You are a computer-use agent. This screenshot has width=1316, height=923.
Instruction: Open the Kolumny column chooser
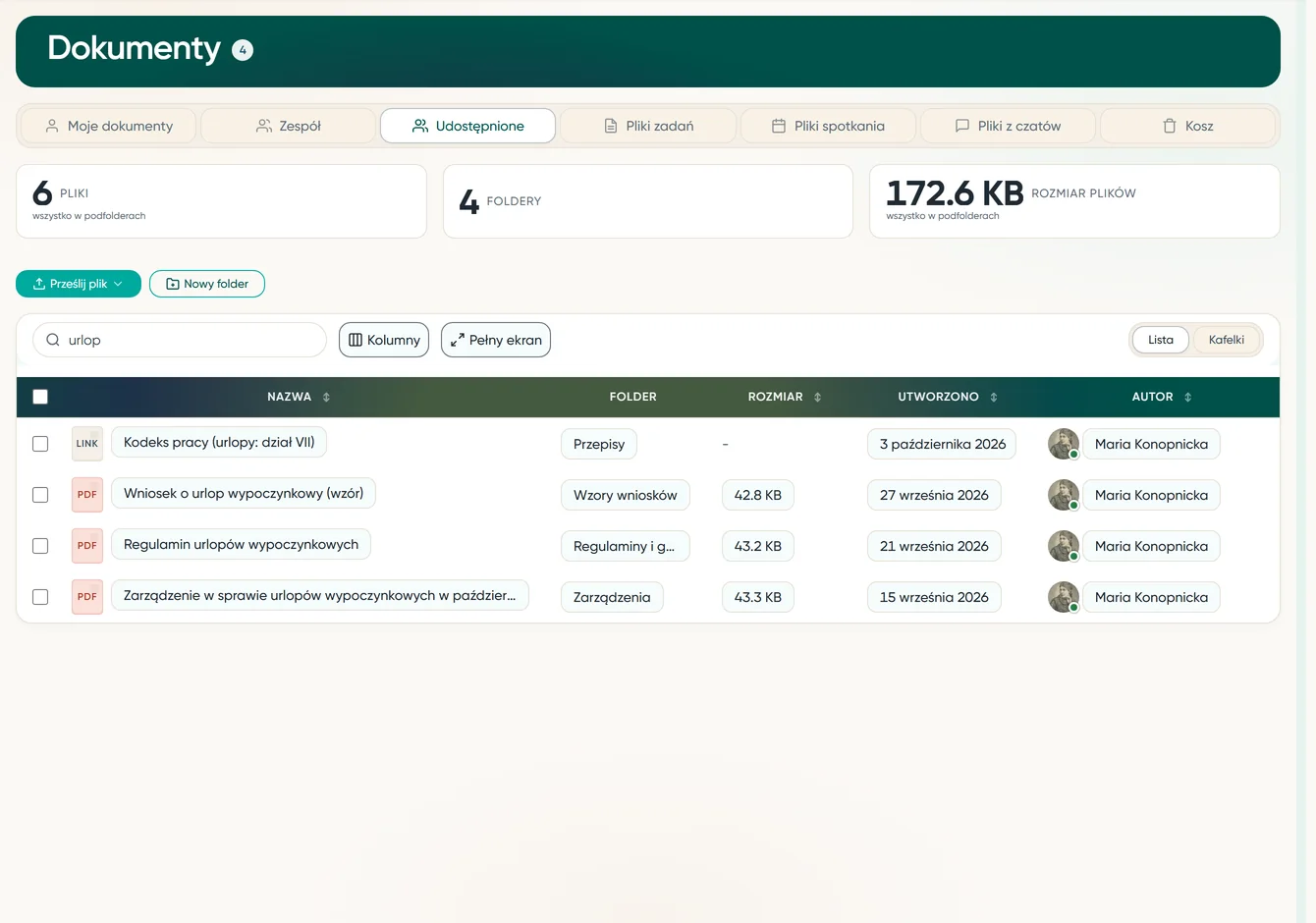384,340
